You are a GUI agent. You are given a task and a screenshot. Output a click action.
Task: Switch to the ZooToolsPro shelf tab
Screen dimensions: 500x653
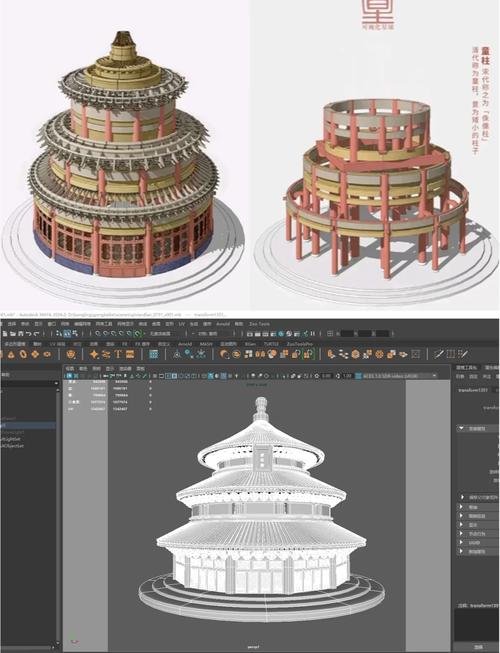[300, 344]
